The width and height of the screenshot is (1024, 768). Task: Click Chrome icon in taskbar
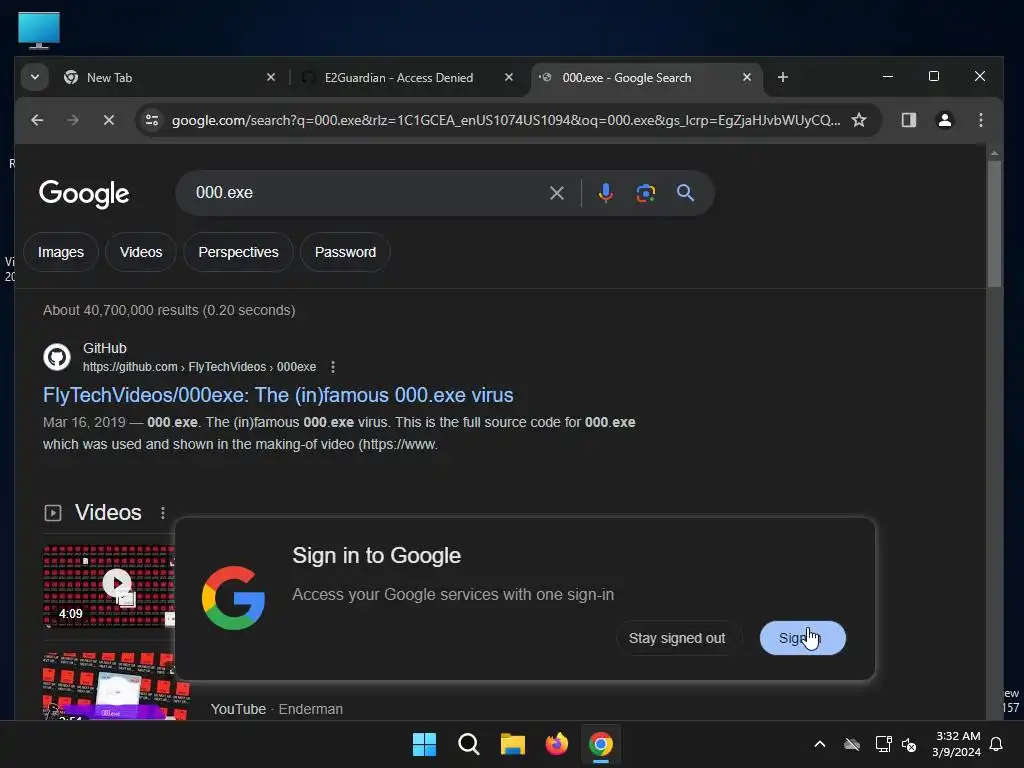[601, 744]
